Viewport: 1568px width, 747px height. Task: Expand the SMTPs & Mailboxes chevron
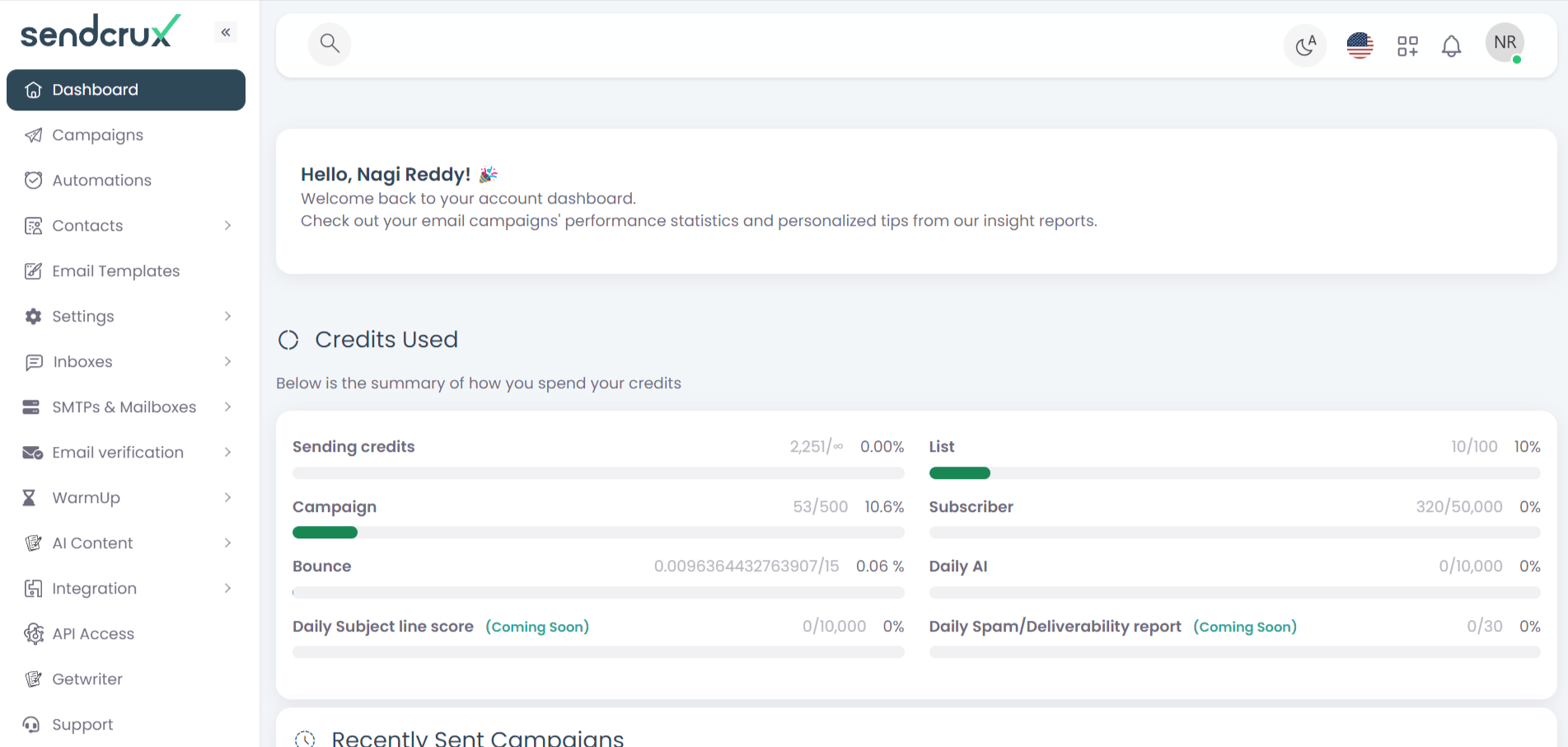[228, 407]
